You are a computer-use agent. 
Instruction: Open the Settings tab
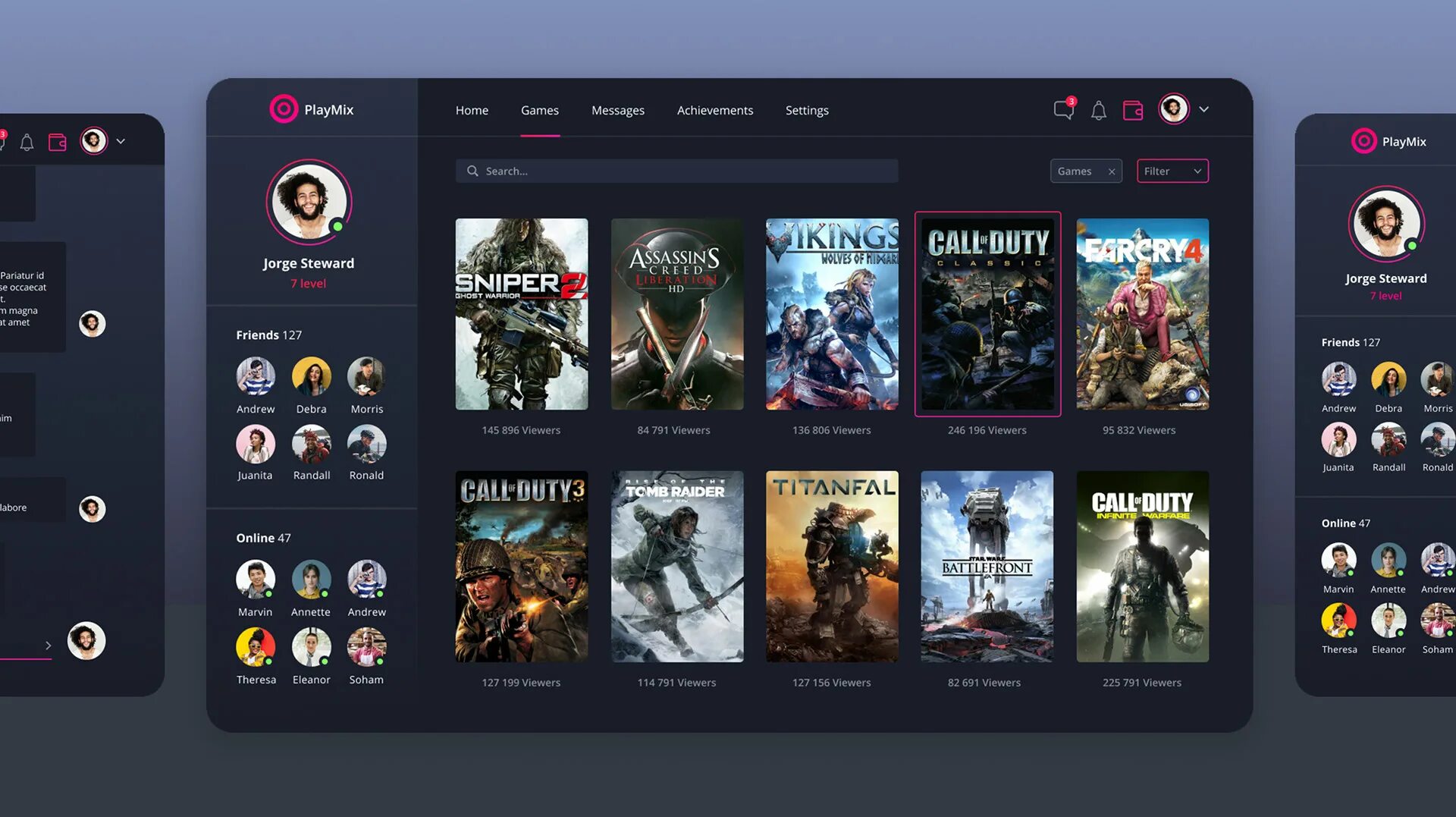[x=807, y=110]
